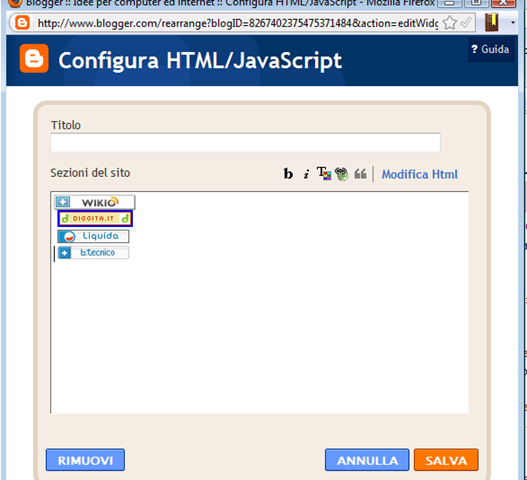Select the Liquida badge image
527x480 pixels.
[93, 236]
